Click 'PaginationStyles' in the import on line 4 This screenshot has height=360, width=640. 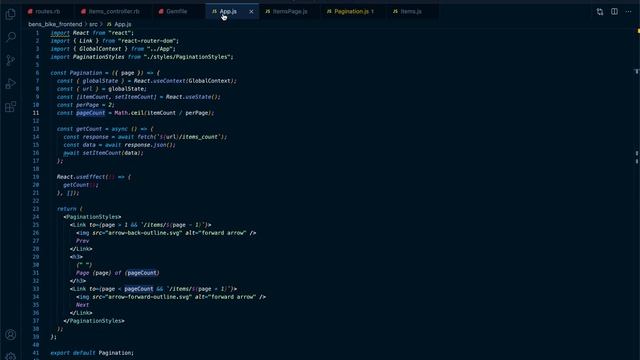pyautogui.click(x=98, y=57)
